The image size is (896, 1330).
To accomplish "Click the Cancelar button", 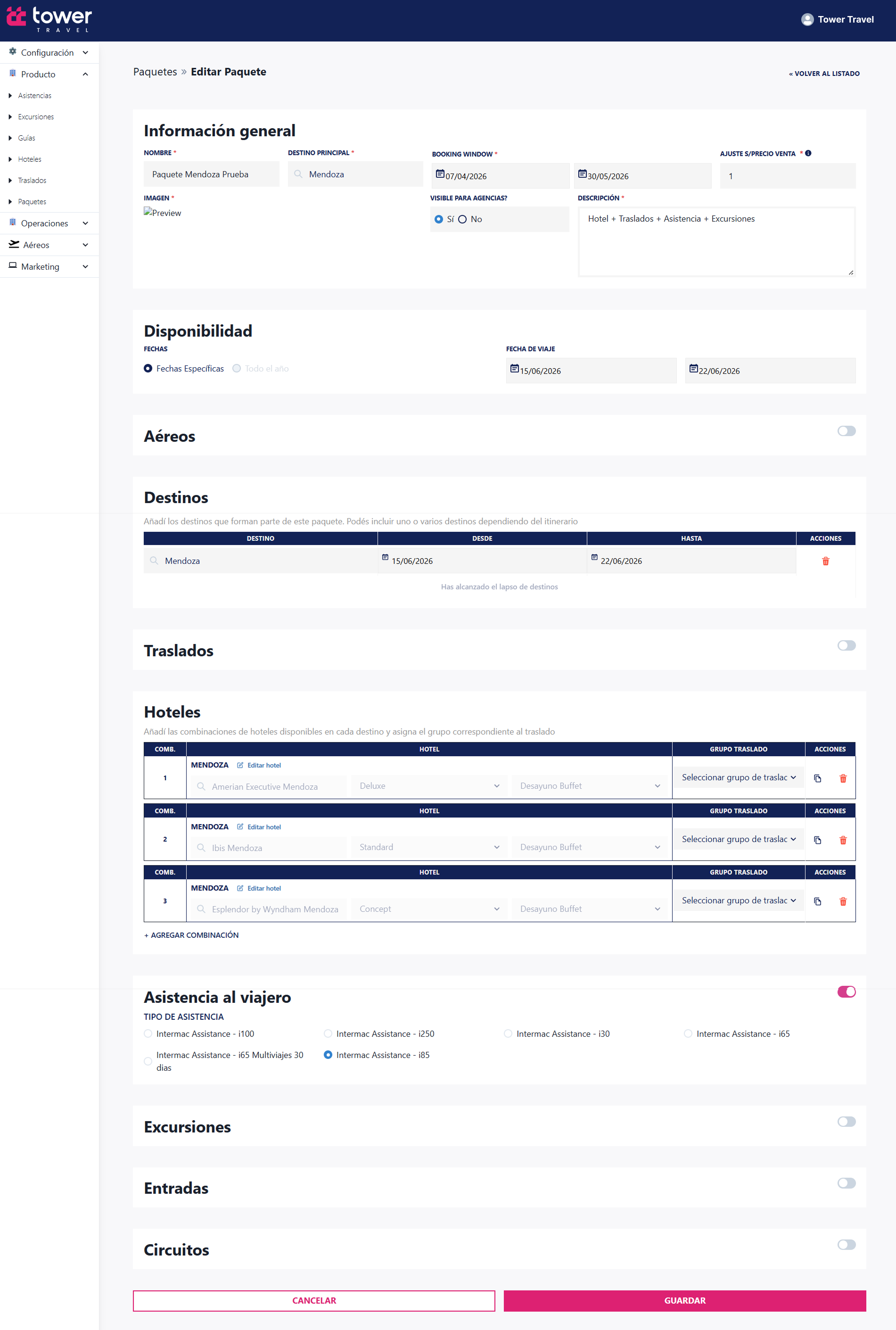I will [314, 1300].
